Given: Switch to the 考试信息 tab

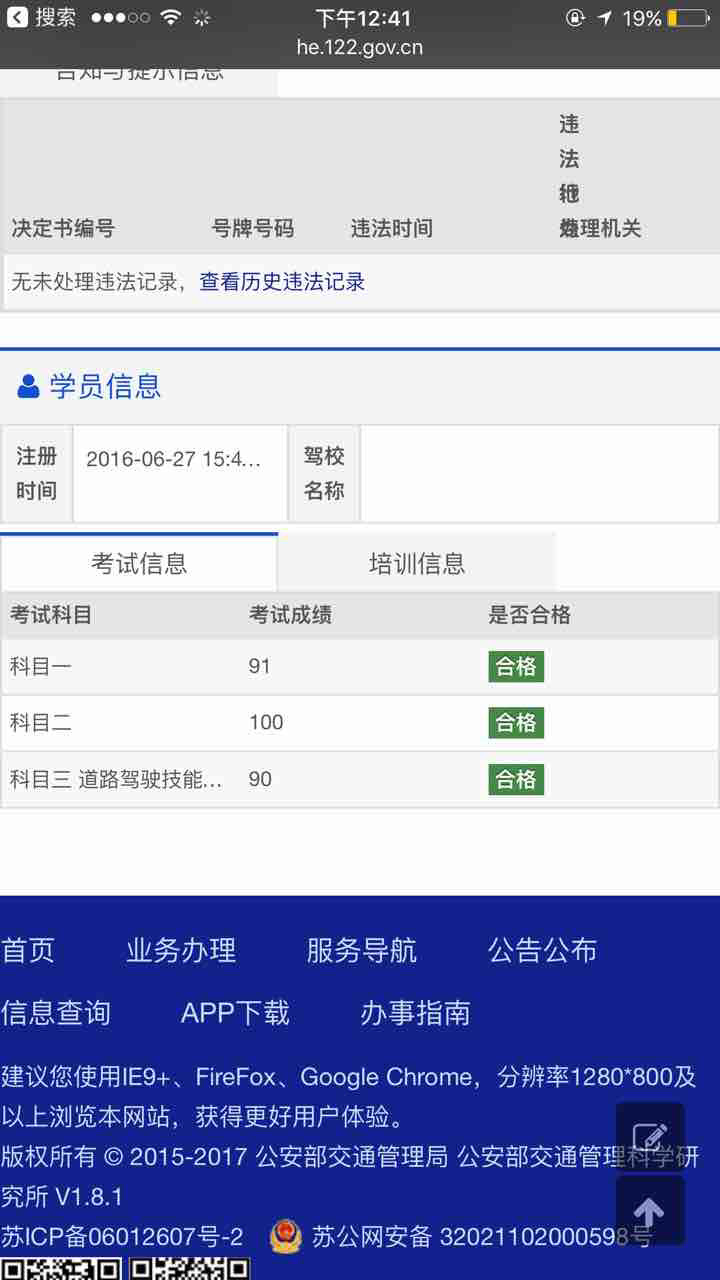Looking at the screenshot, I should tap(139, 563).
